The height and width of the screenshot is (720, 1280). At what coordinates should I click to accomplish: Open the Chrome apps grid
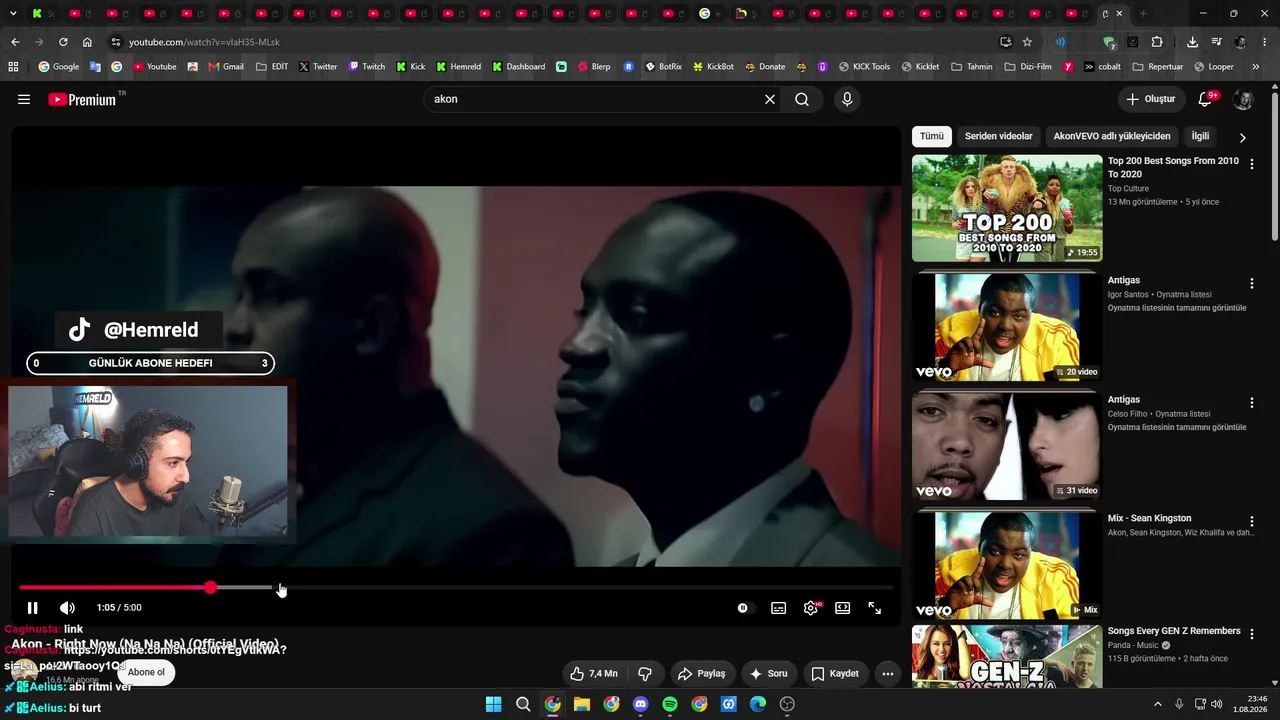[x=13, y=67]
